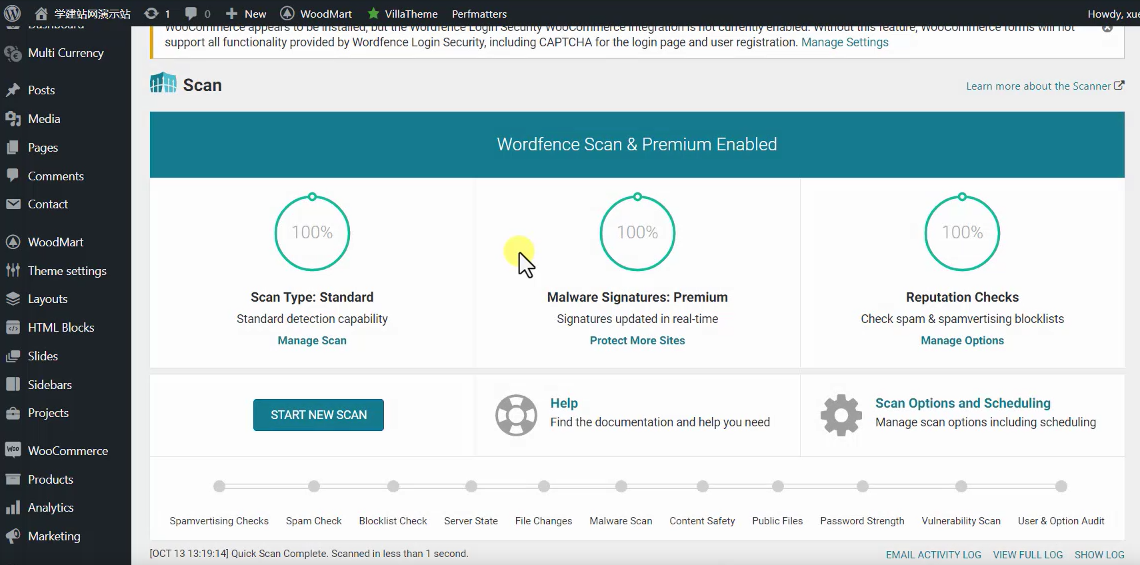This screenshot has height=565, width=1140.
Task: Dismiss the WooCommerce integration notice
Action: [x=1107, y=28]
